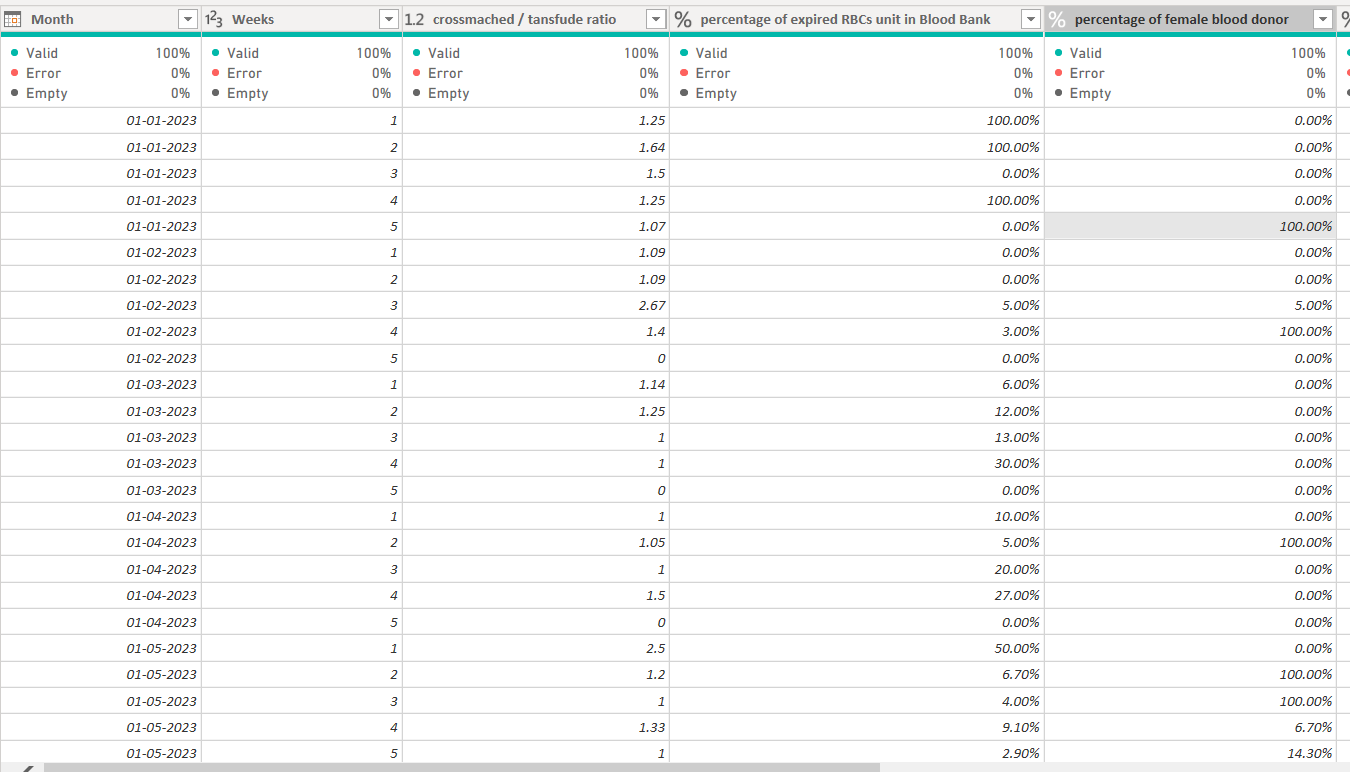
Task: Select the 27.00% expired RBCs cell
Action: (857, 595)
